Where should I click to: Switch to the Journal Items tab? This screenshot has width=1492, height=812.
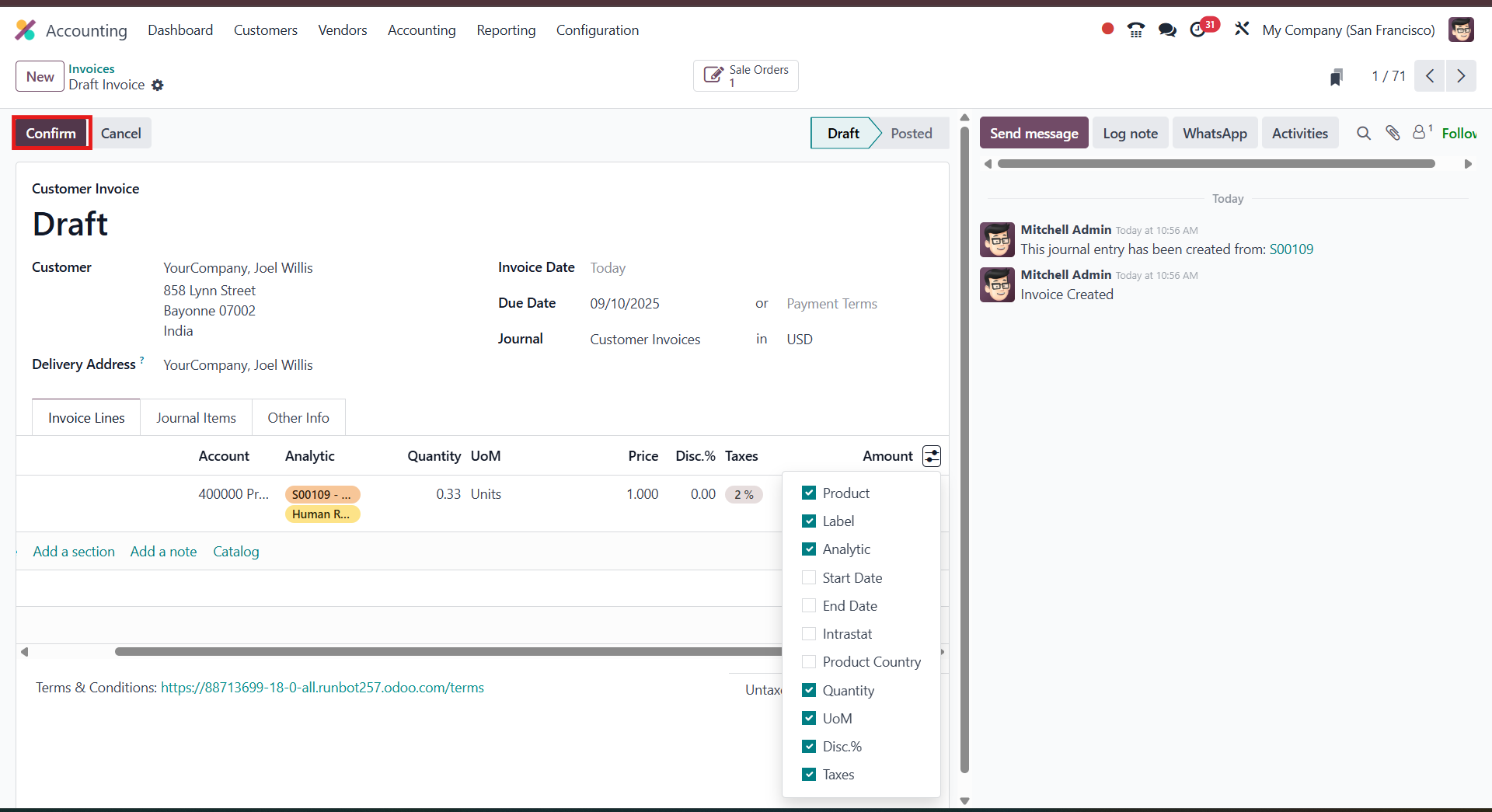click(x=196, y=417)
